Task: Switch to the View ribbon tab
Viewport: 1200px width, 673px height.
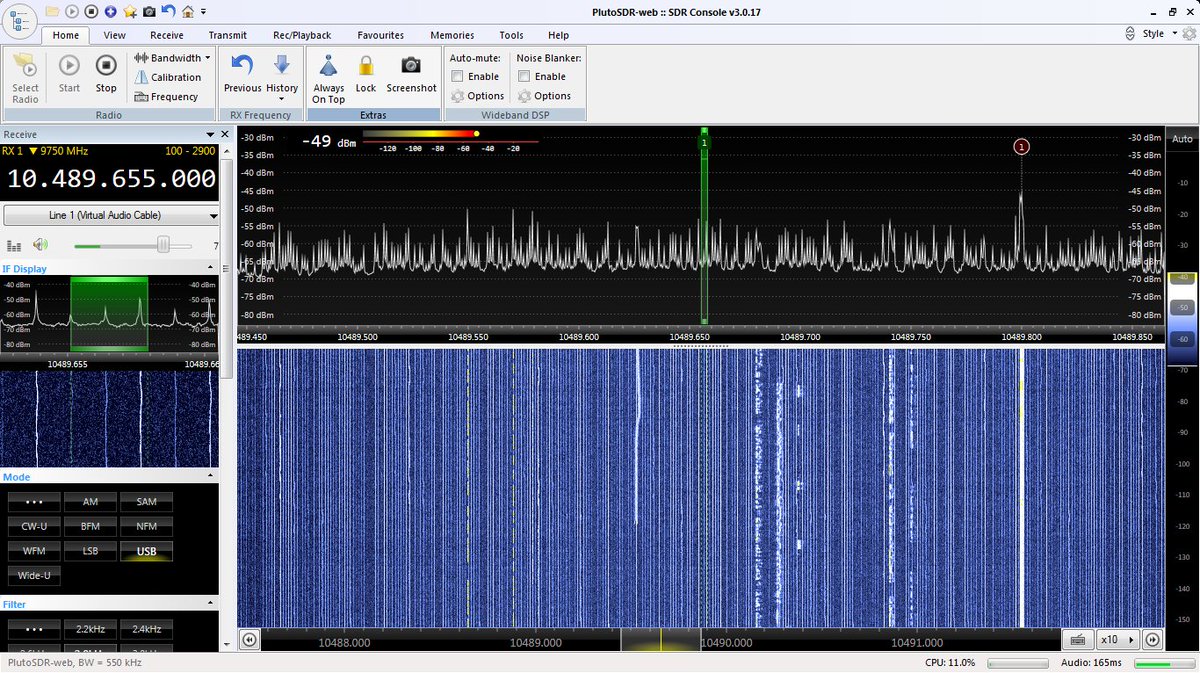Action: coord(115,35)
